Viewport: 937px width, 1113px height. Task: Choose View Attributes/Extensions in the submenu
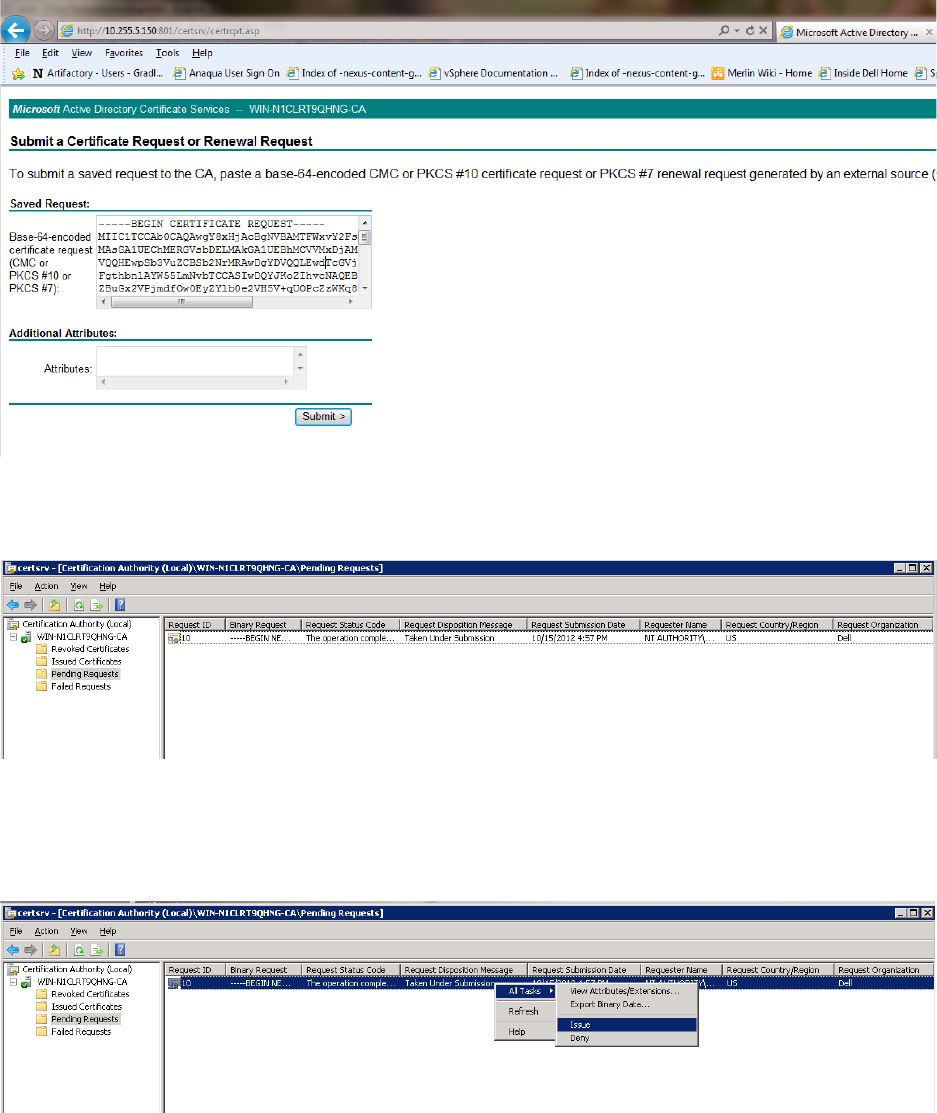[626, 992]
